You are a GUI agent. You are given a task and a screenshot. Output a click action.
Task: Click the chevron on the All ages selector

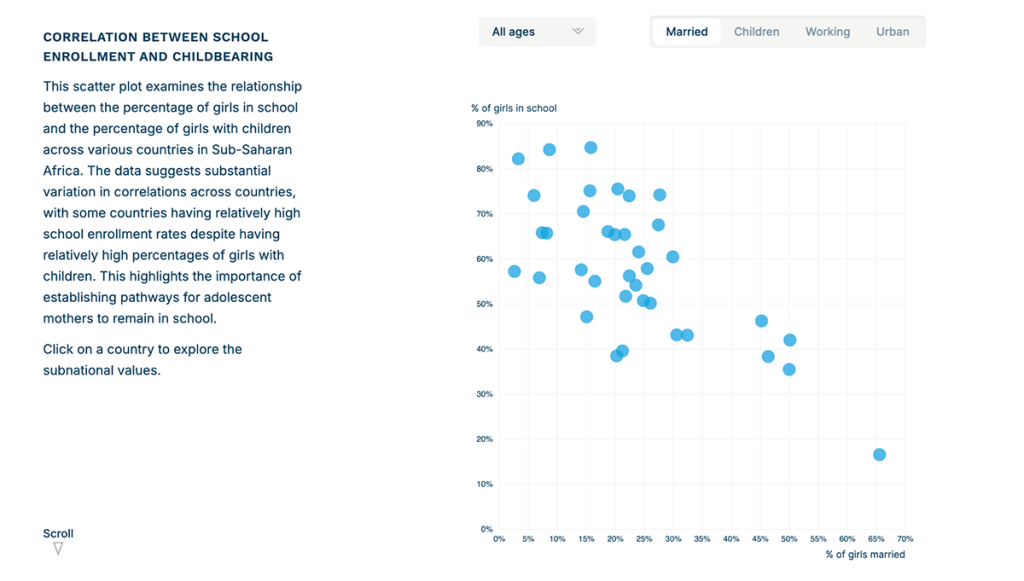pos(578,31)
